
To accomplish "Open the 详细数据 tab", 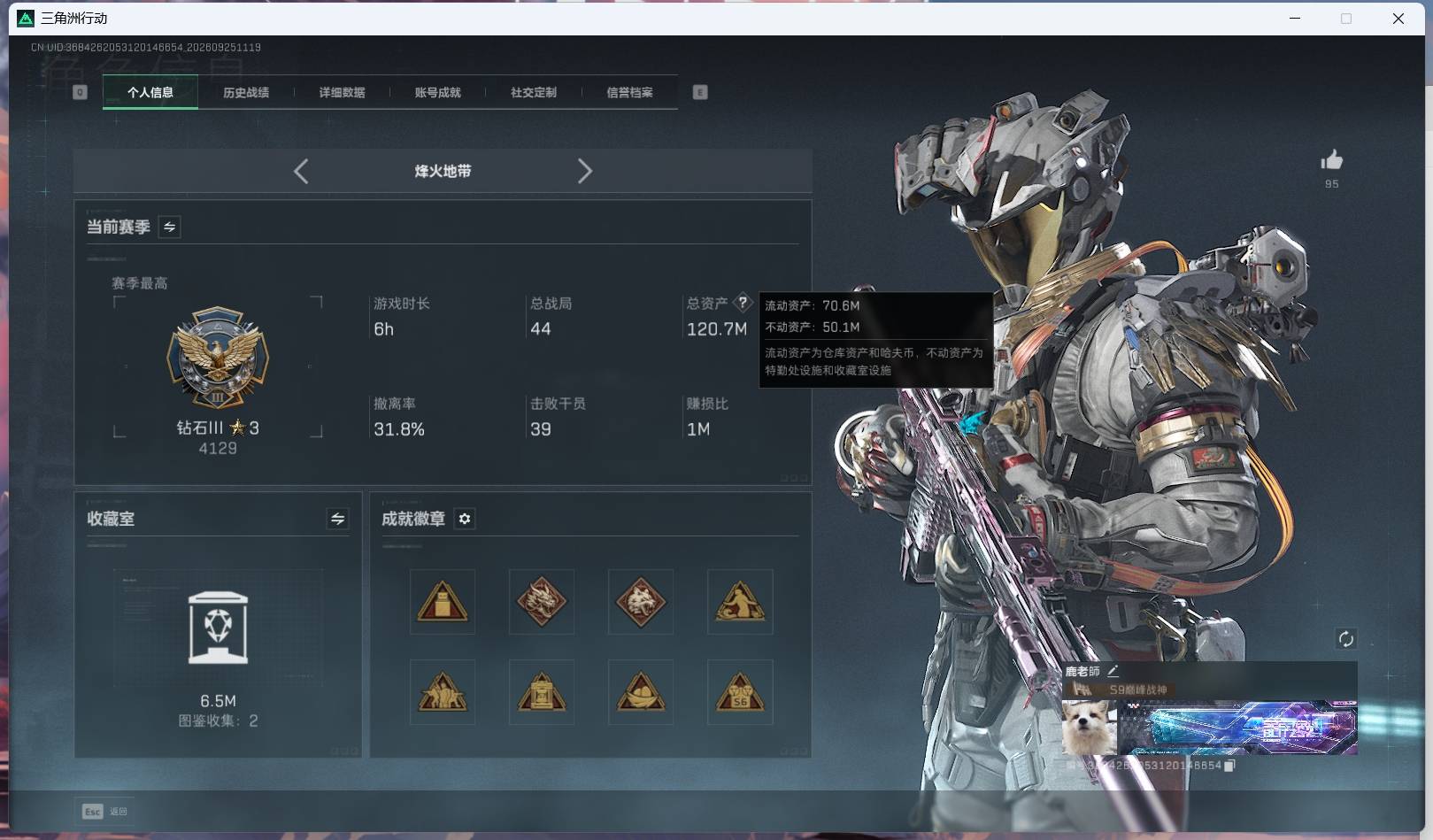I will pyautogui.click(x=342, y=92).
